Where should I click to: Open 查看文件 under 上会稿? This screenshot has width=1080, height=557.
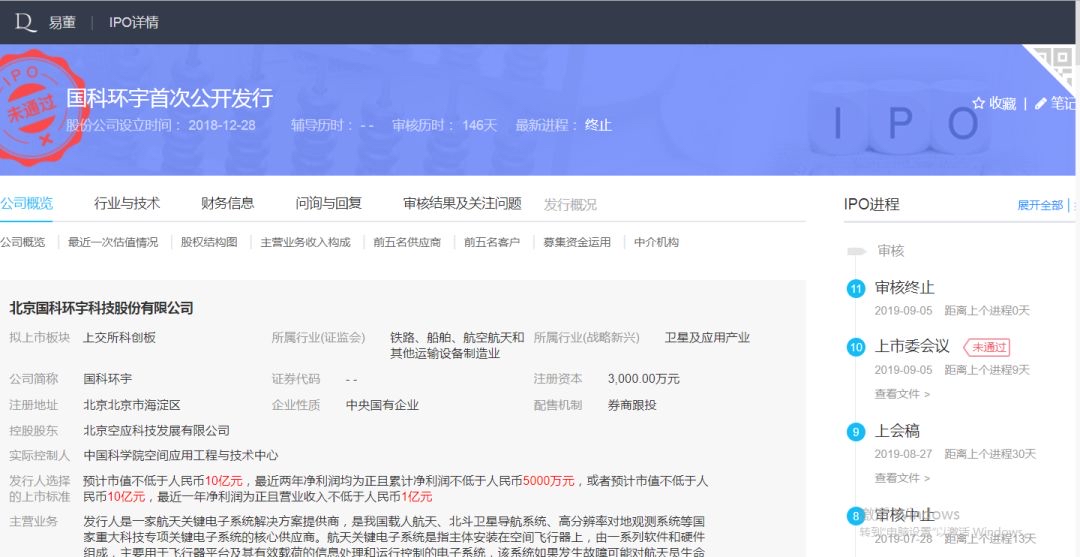point(902,478)
